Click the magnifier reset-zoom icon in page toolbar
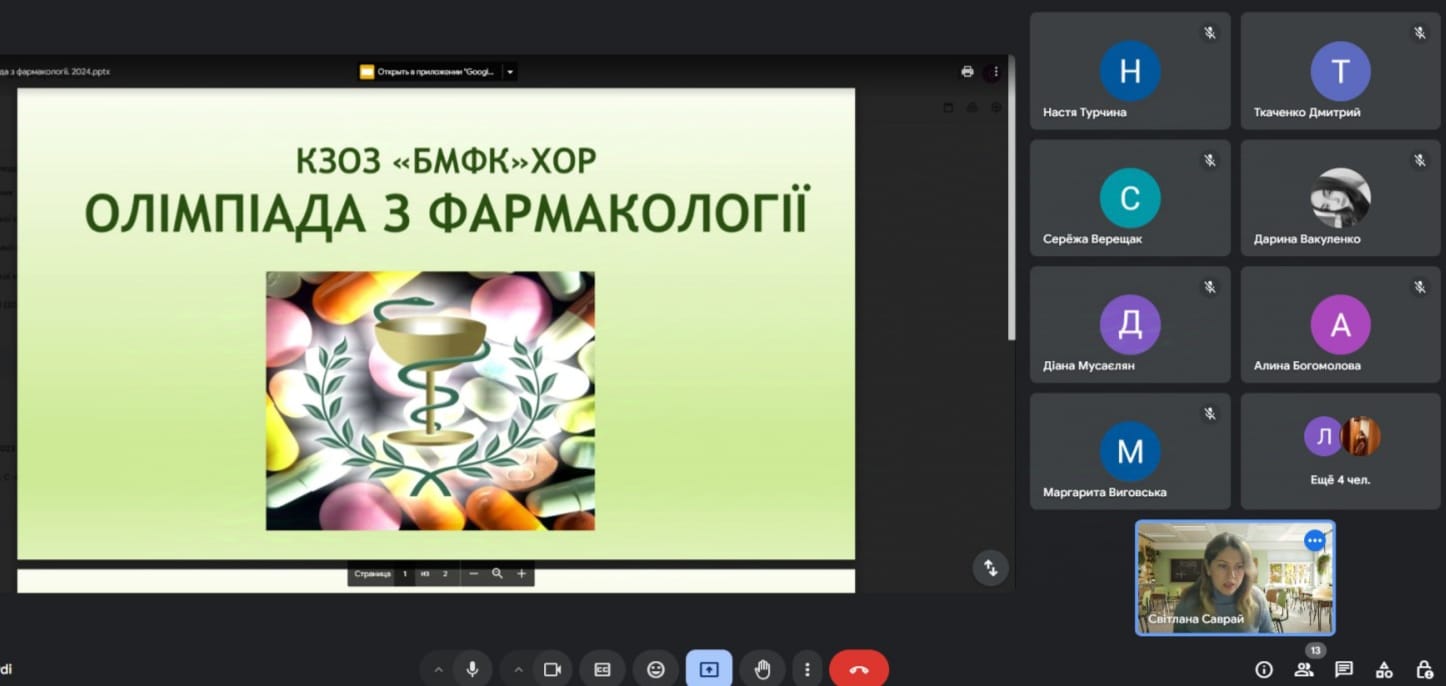 [x=497, y=574]
